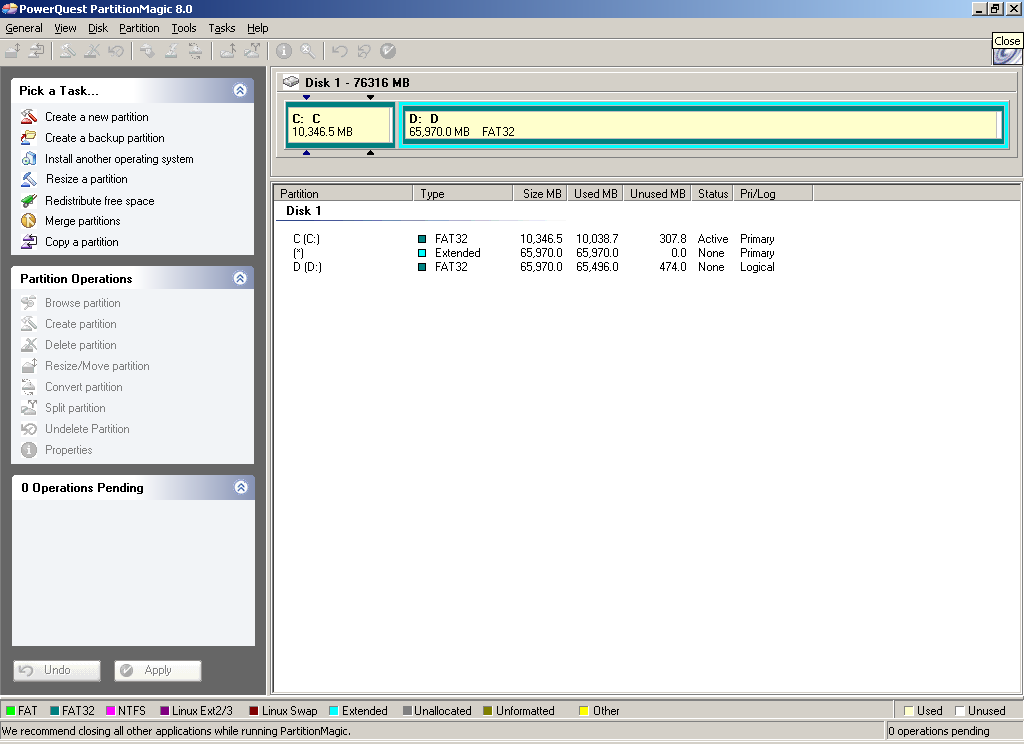Click the Resize/Move partition operation link
The width and height of the screenshot is (1024, 744).
97,366
